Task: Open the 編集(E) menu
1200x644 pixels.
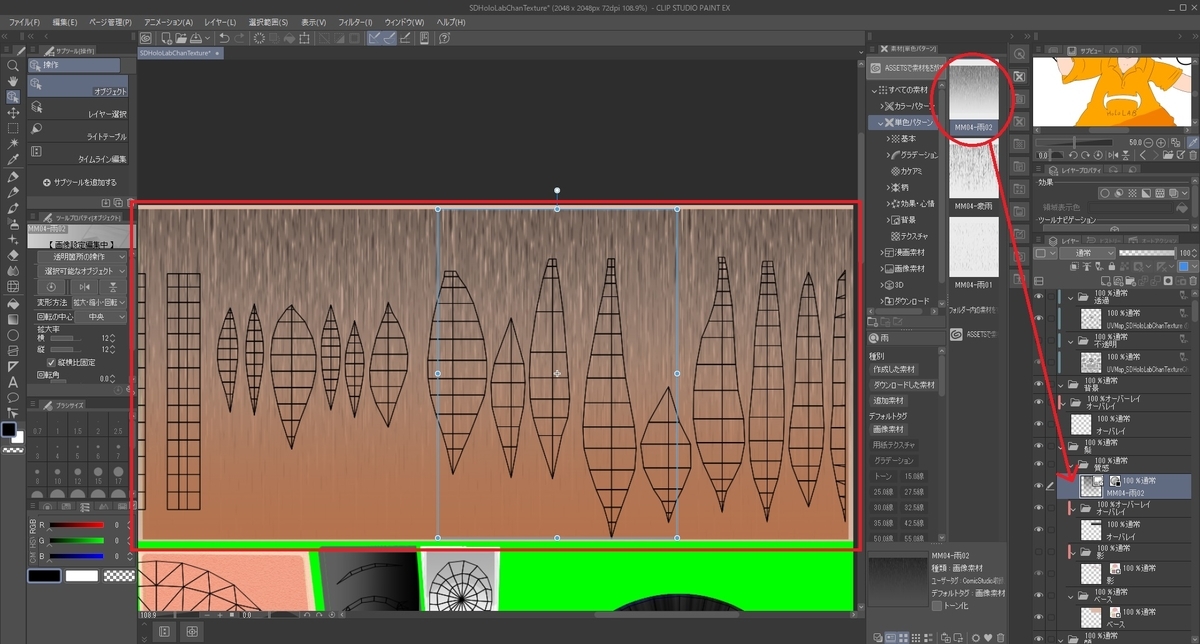Action: click(66, 22)
